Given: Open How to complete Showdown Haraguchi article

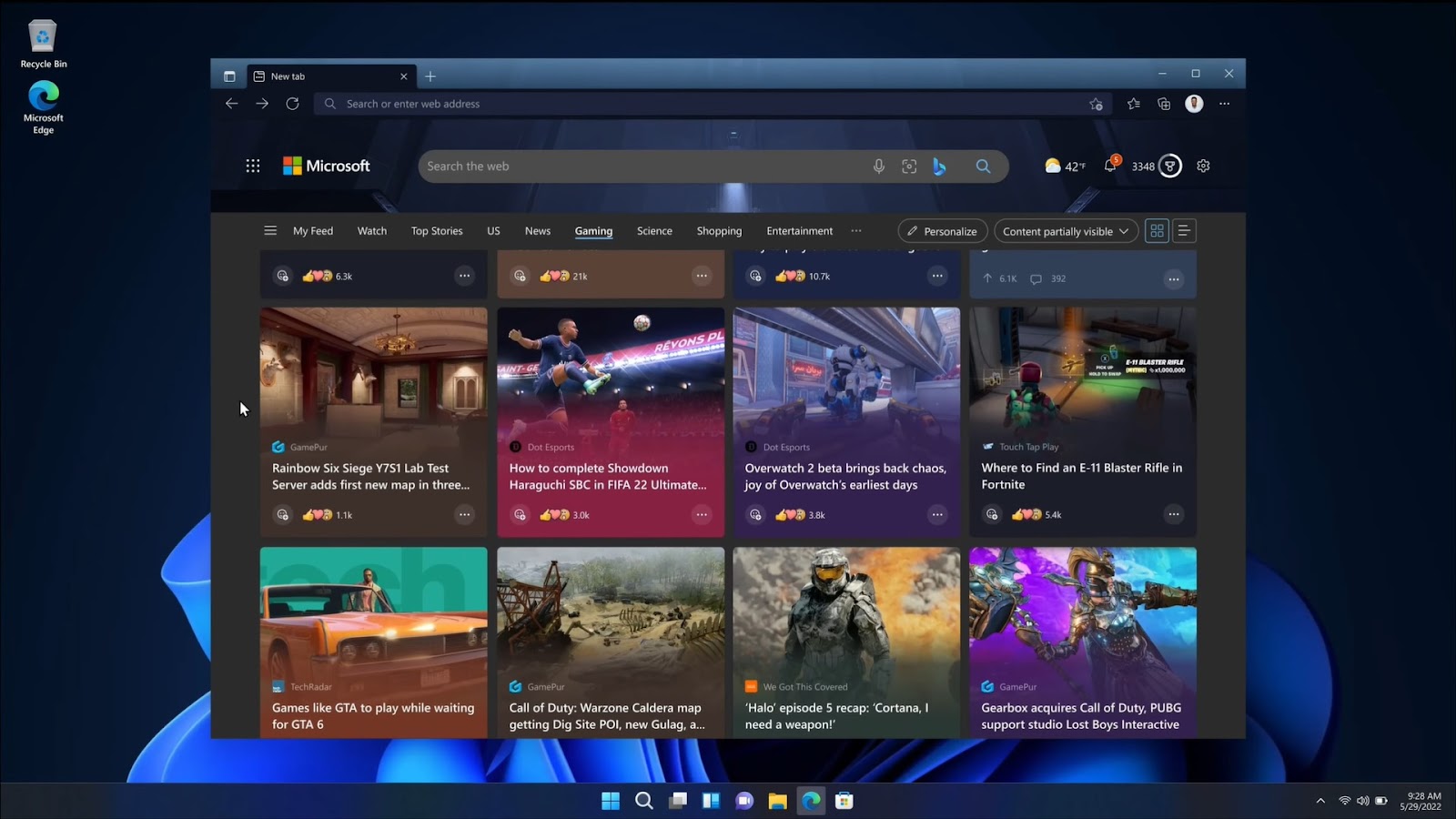Looking at the screenshot, I should [x=608, y=477].
